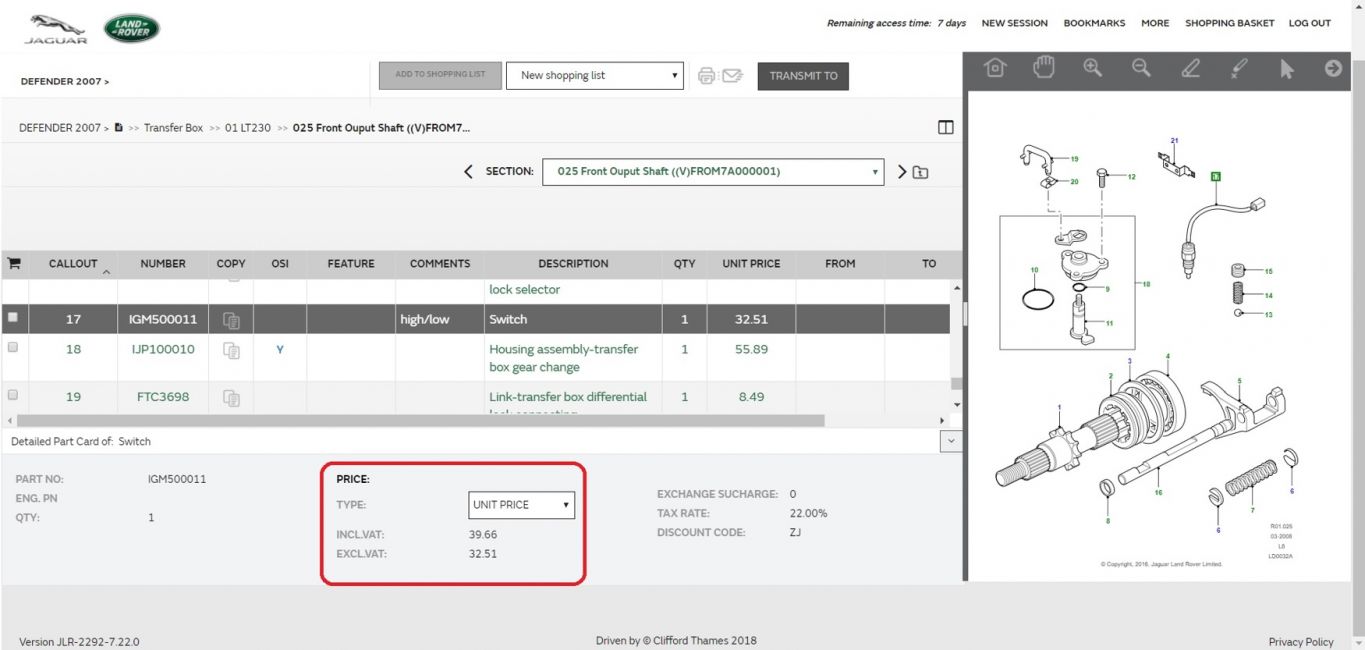Viewport: 1365px width, 650px height.
Task: Click the print icon
Action: tap(707, 76)
